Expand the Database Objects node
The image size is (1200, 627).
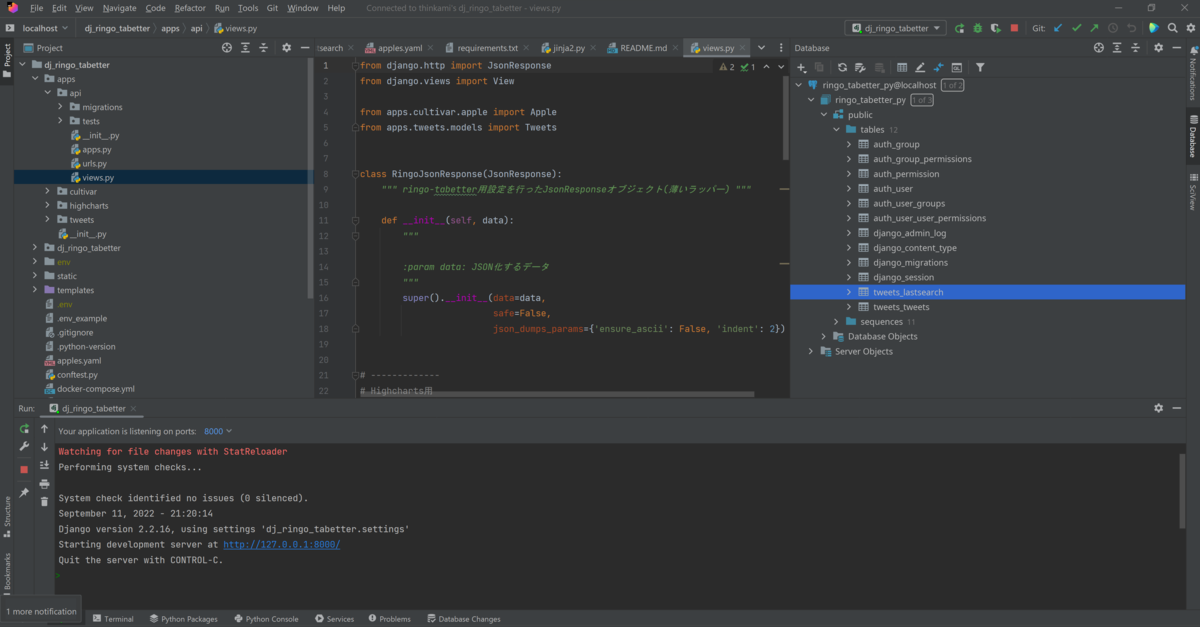tap(824, 336)
